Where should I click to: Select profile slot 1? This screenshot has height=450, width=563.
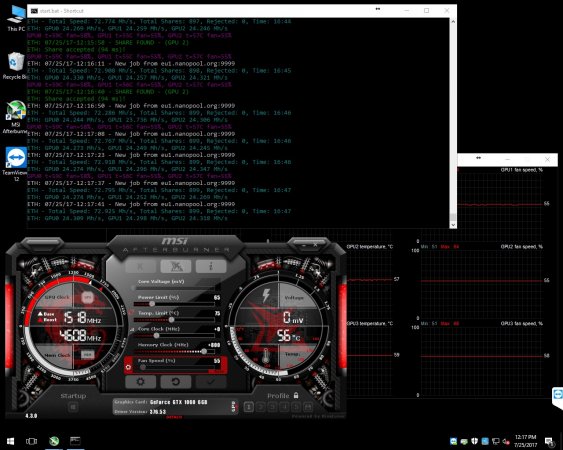coord(248,407)
